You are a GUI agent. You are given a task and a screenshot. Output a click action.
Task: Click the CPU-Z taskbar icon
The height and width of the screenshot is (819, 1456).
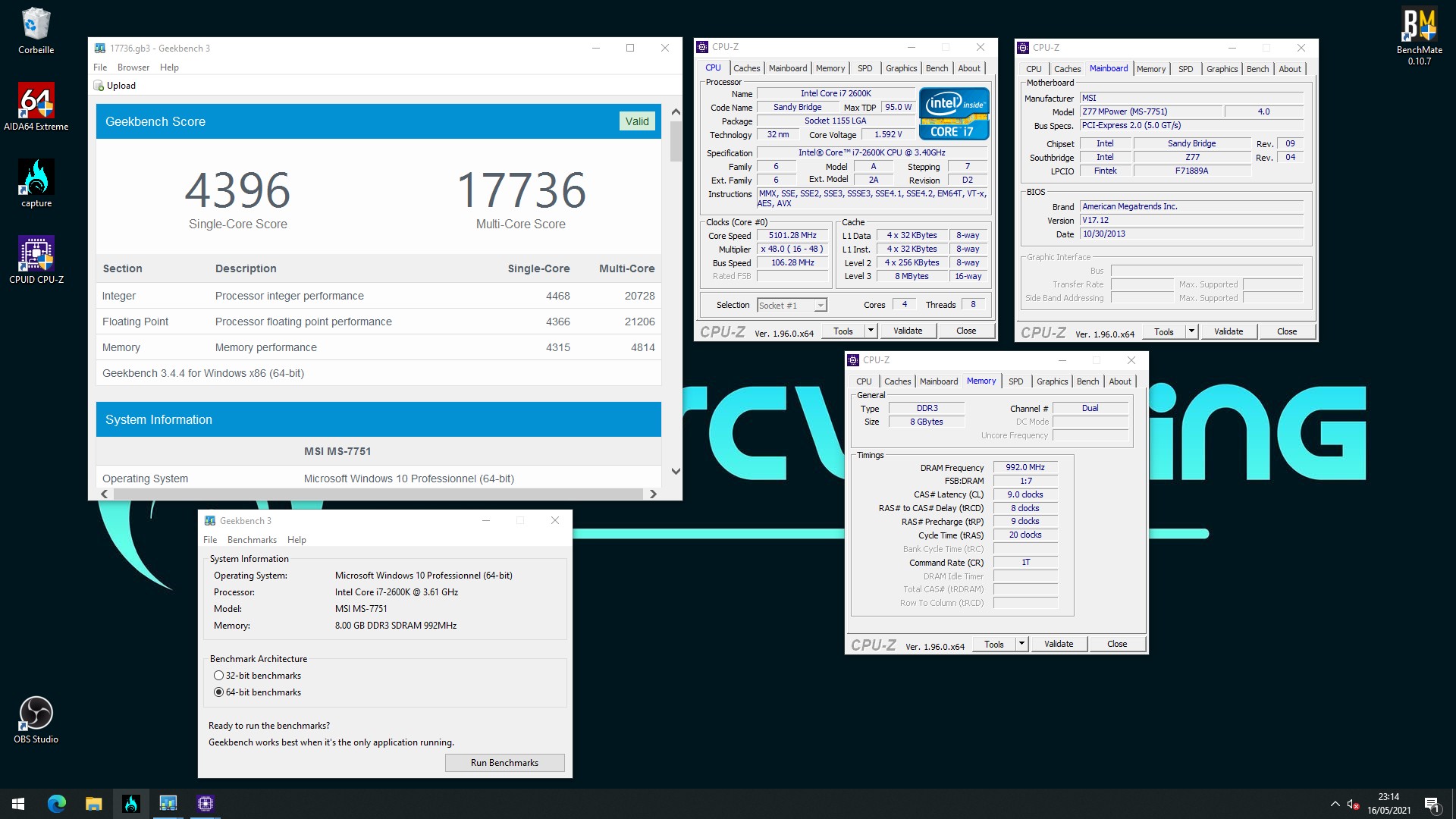point(206,804)
